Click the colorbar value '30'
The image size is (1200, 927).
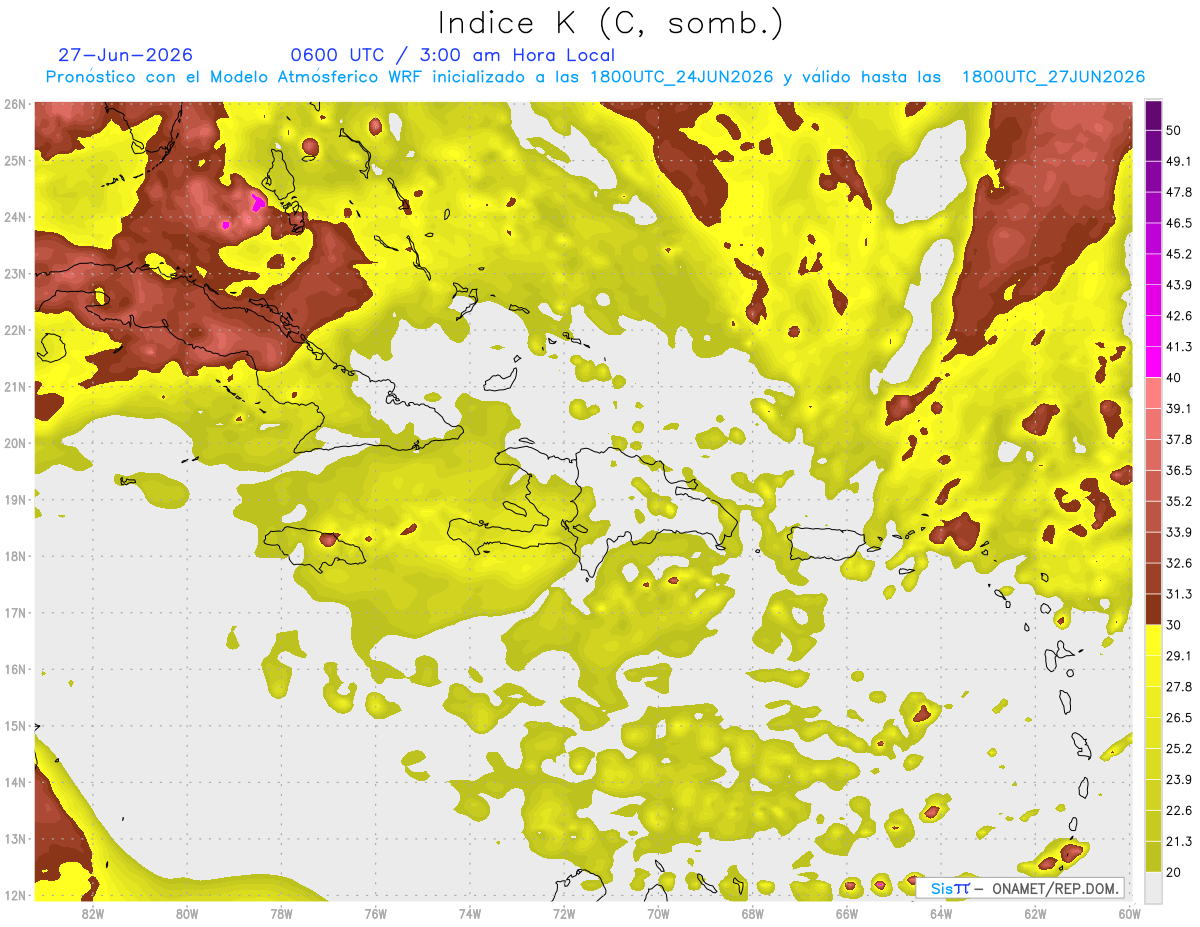point(1174,625)
